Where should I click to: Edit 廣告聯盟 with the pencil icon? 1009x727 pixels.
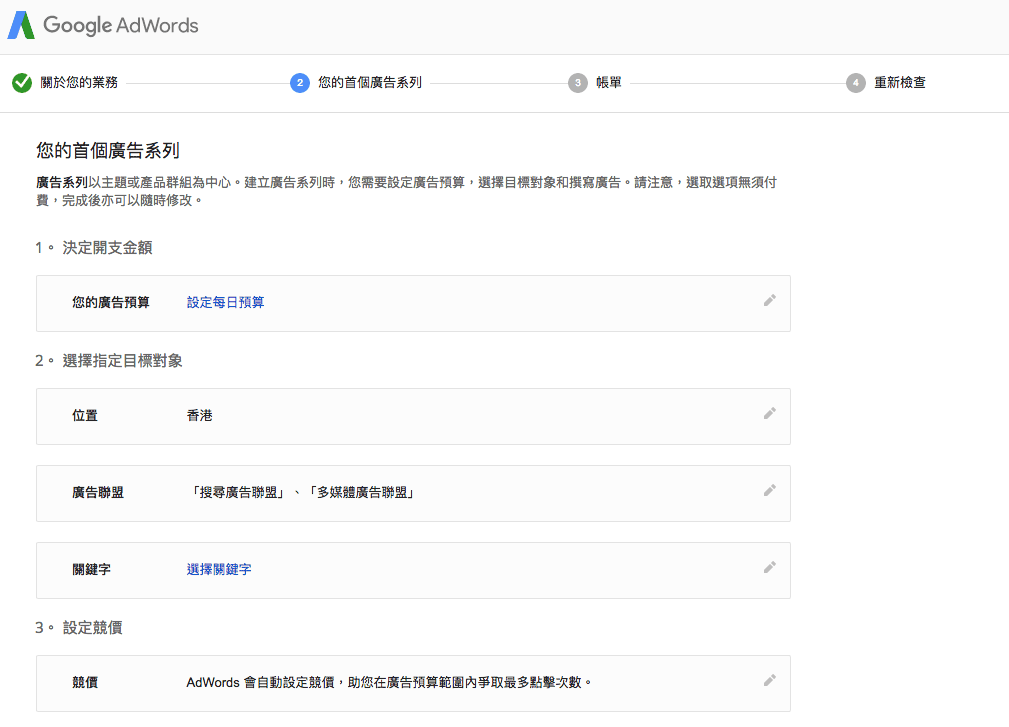click(770, 490)
